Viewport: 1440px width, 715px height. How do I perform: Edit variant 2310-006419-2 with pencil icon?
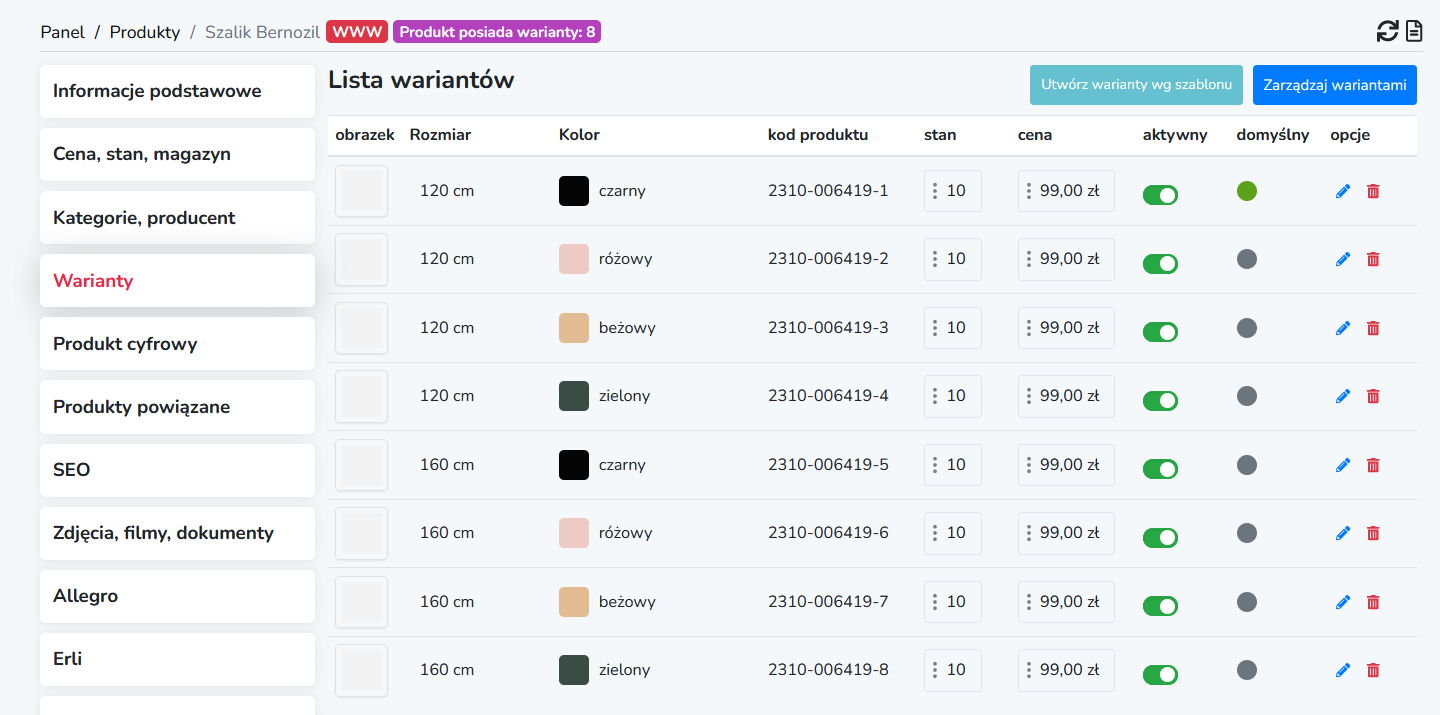(x=1343, y=259)
